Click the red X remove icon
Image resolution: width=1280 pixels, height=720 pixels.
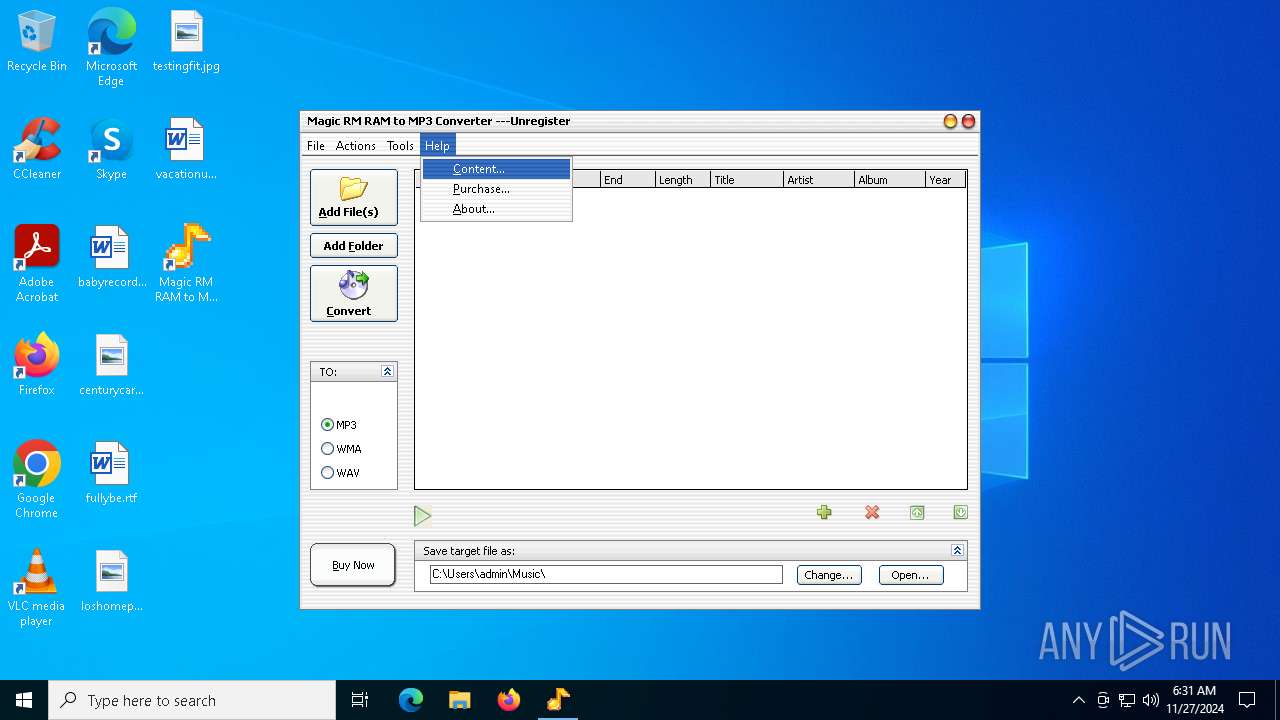point(872,512)
